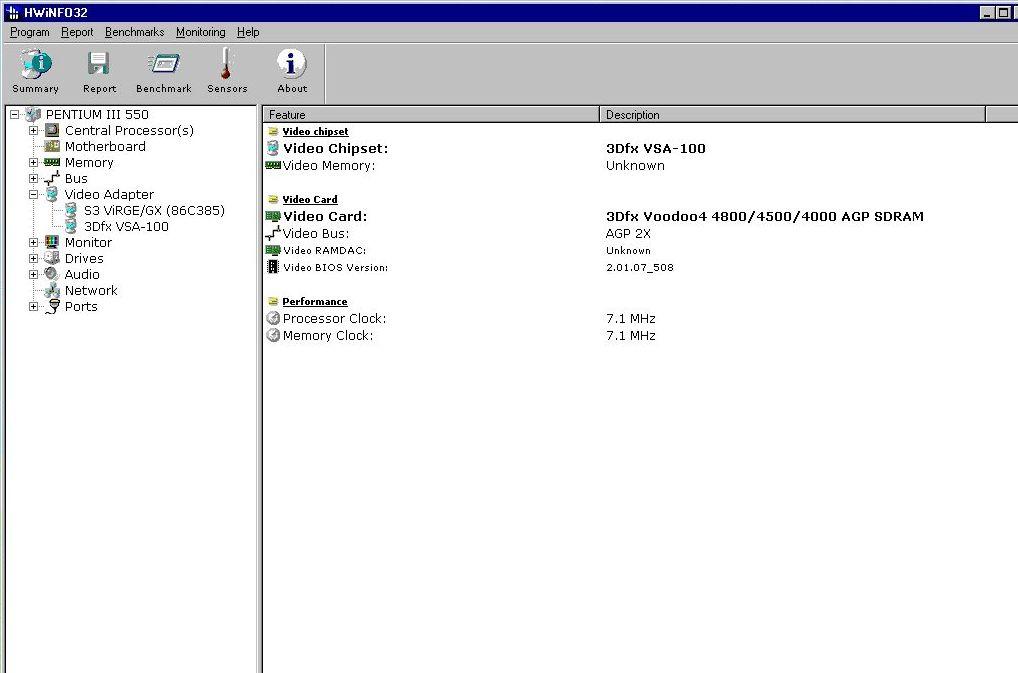Minimize the HWiNFO32 window

[x=987, y=12]
